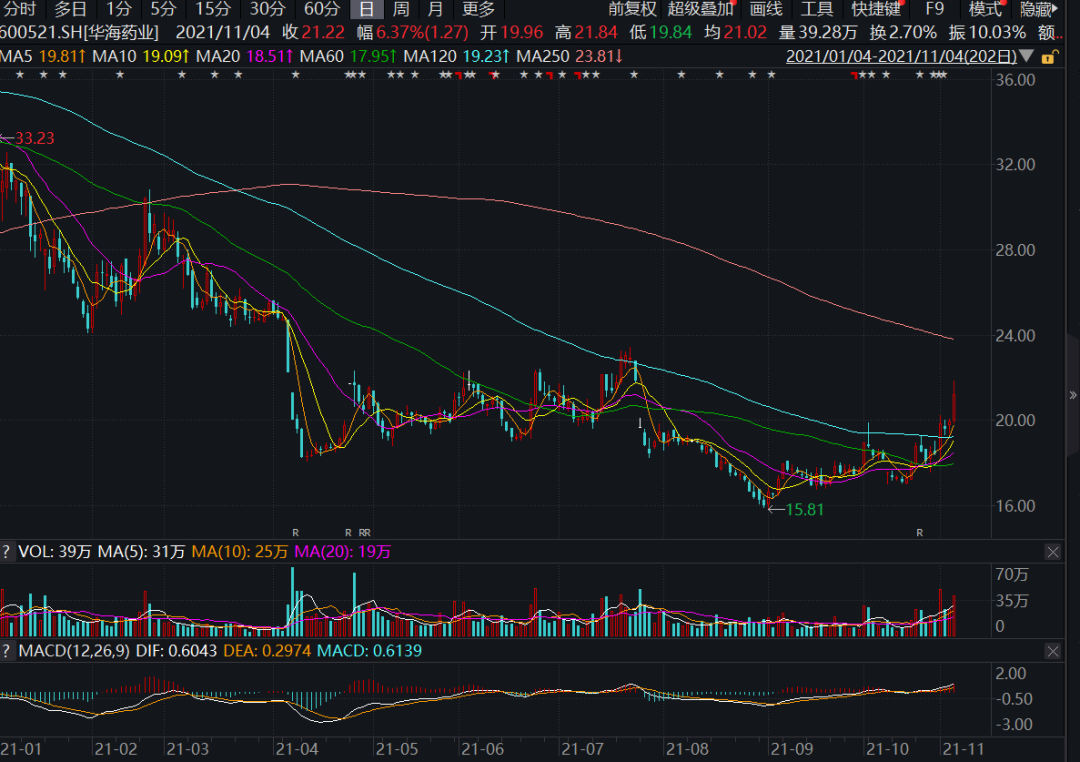Switch to 分时 intraday view tab
This screenshot has width=1080, height=762.
click(x=19, y=10)
